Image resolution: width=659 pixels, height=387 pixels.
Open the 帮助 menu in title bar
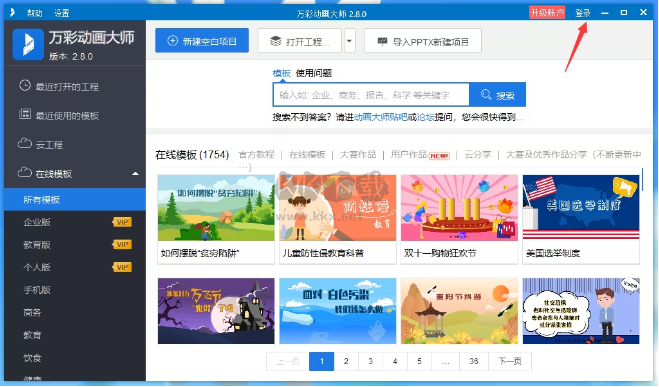34,13
